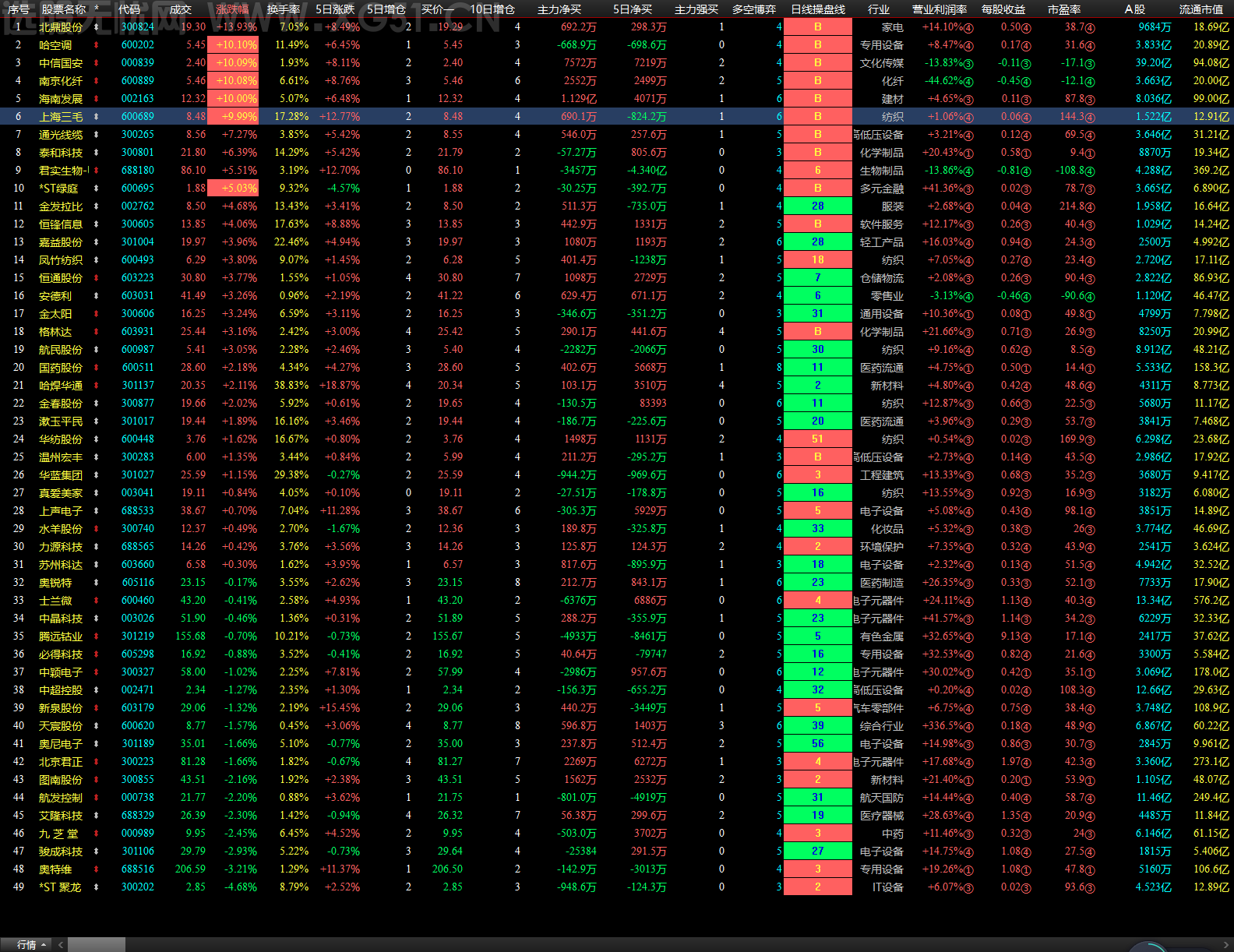
Task: Click the +10.10% change cell for 哈空调
Action: click(x=233, y=45)
